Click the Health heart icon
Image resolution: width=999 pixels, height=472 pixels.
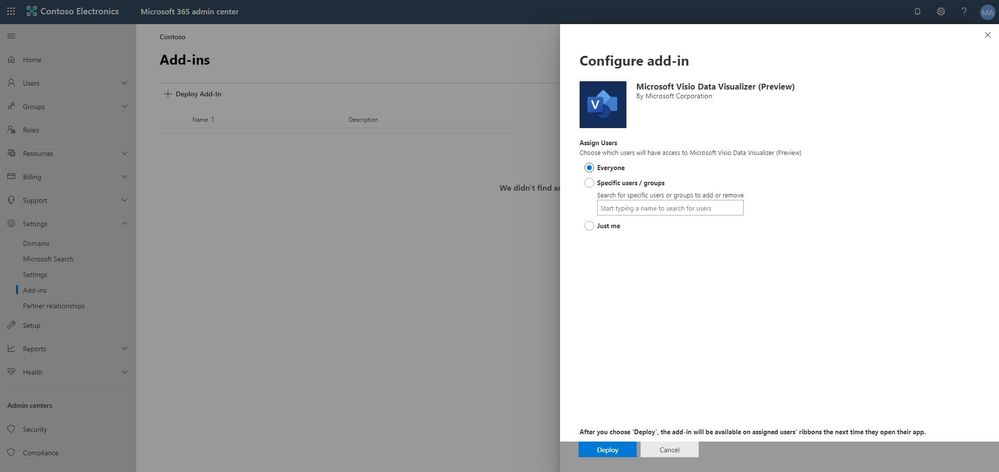pos(11,372)
